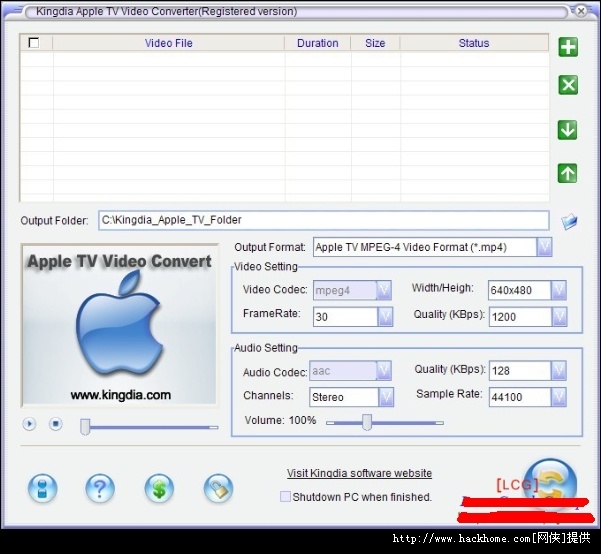Click the preview seek slider handle
The image size is (601, 554).
pos(85,427)
